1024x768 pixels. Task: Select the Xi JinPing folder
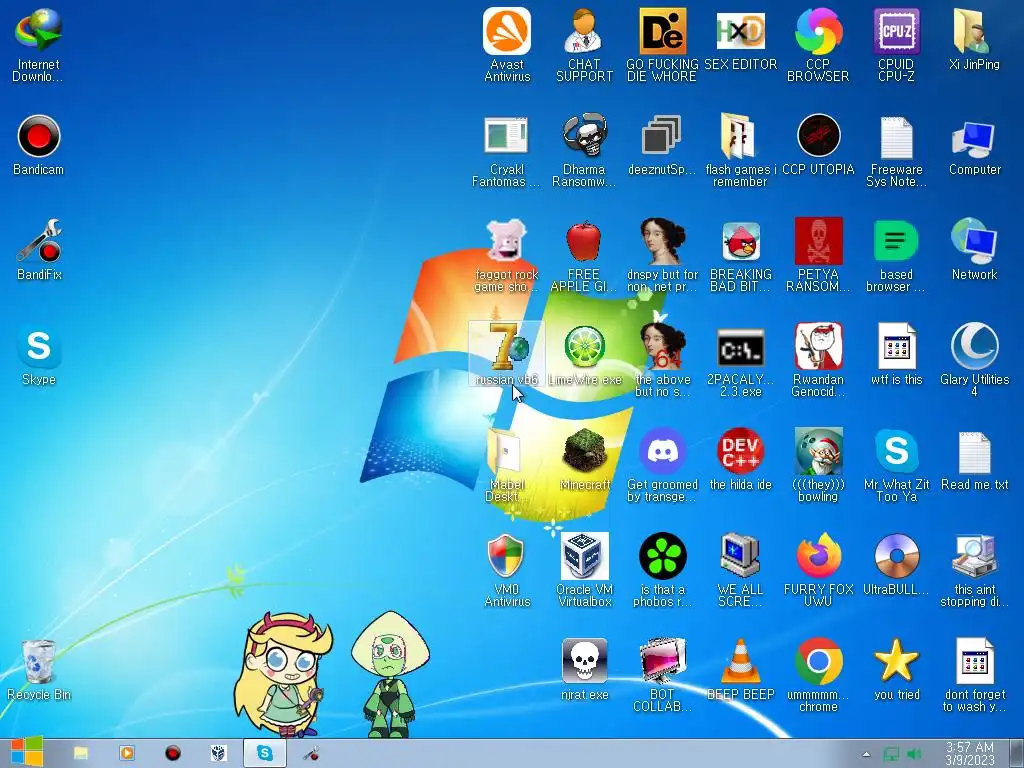pyautogui.click(x=974, y=39)
